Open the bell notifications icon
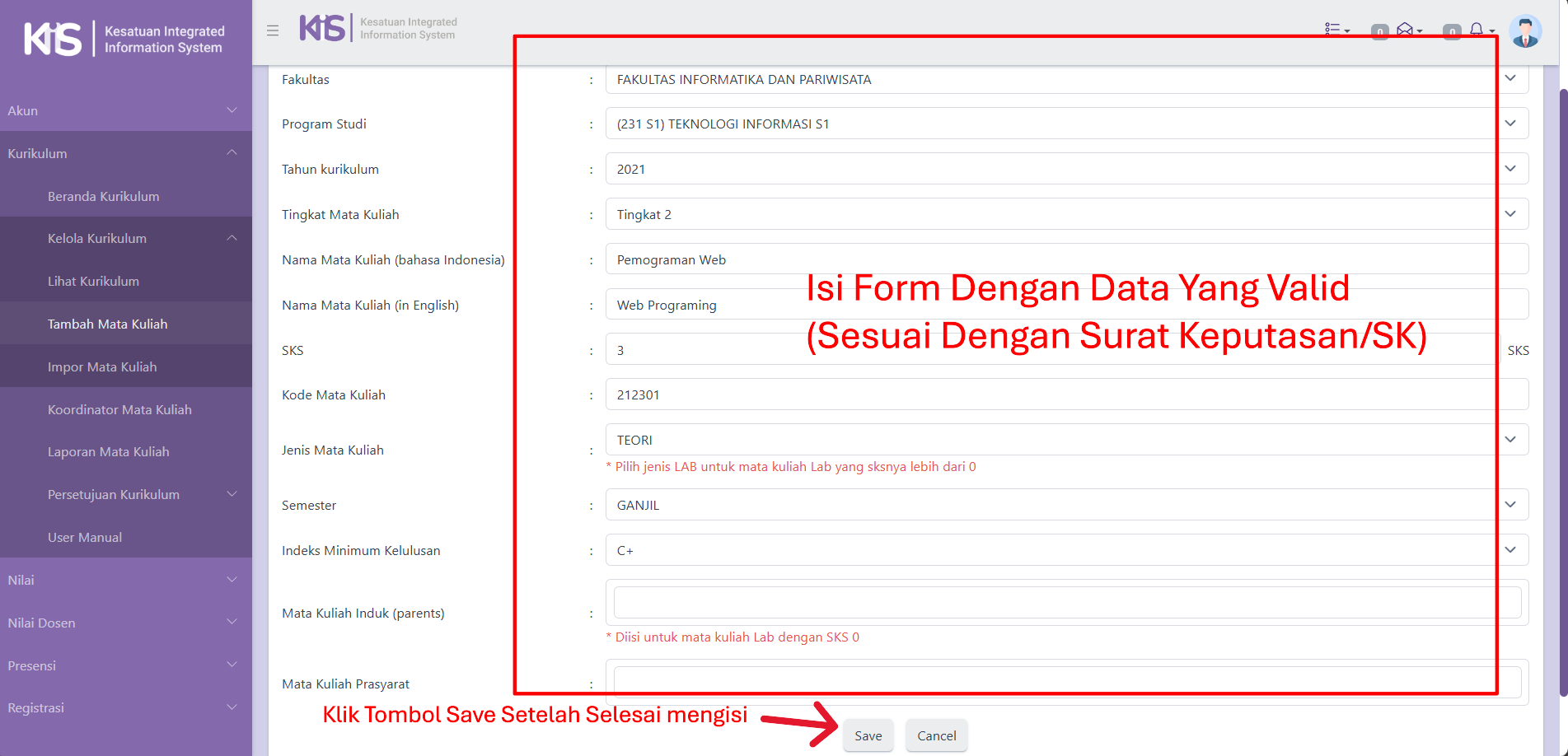The width and height of the screenshot is (1568, 756). 1477,30
